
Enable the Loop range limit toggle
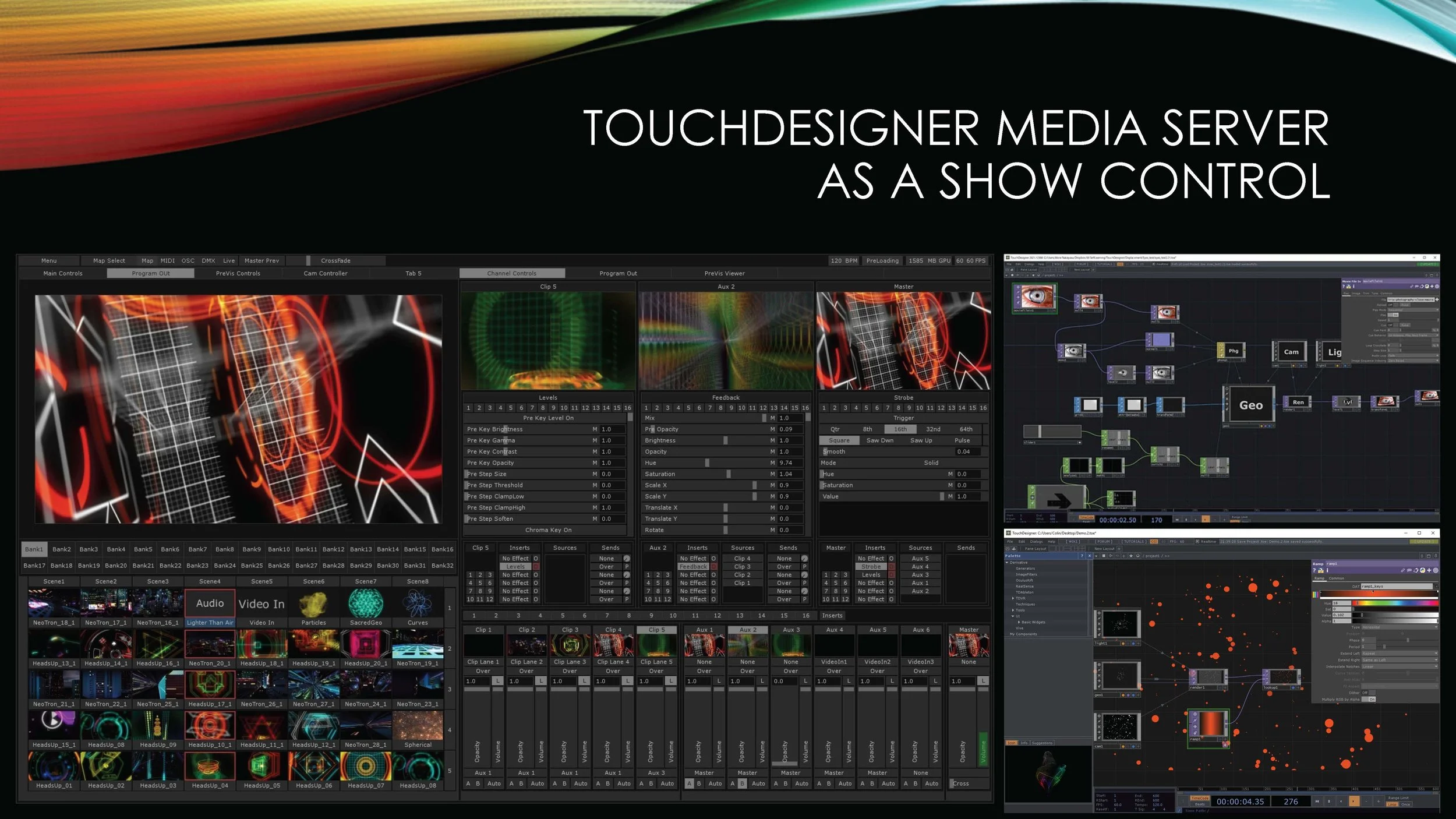tap(1392, 804)
